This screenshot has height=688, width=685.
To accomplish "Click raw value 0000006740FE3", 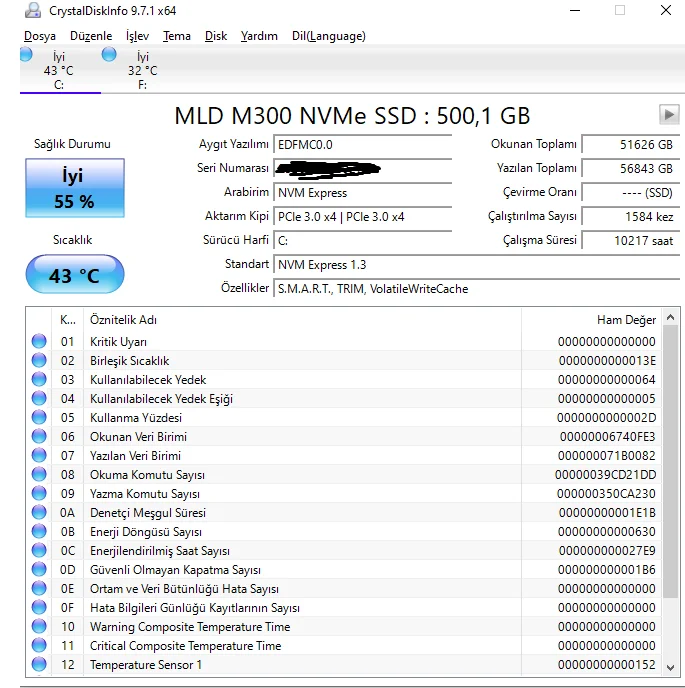I will pos(607,437).
